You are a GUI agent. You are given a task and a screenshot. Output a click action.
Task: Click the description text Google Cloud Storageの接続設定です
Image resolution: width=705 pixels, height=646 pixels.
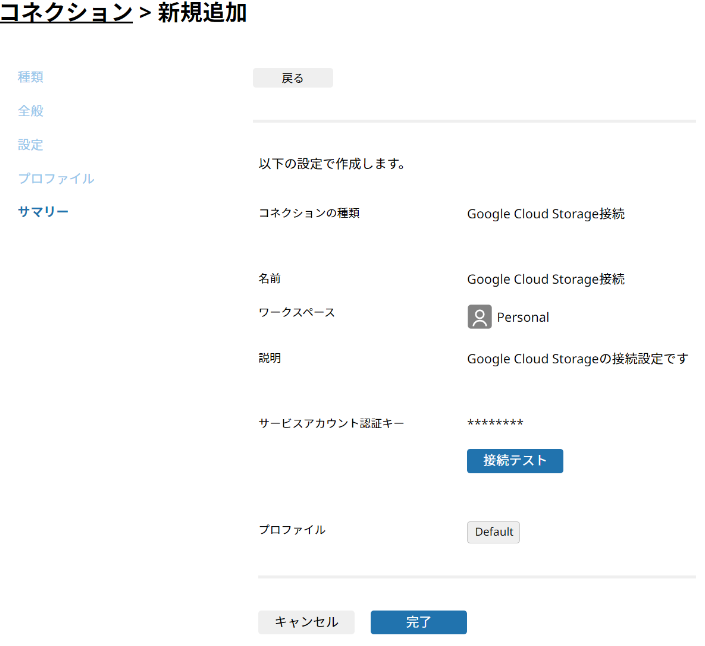coord(577,359)
